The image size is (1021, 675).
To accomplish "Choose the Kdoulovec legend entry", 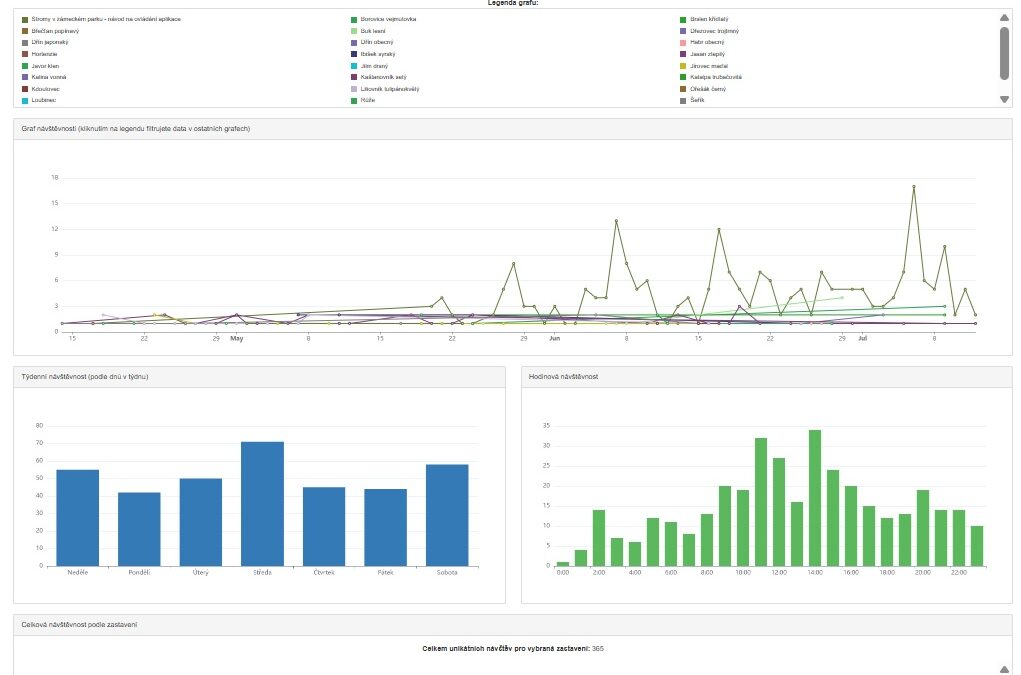I will tap(40, 89).
